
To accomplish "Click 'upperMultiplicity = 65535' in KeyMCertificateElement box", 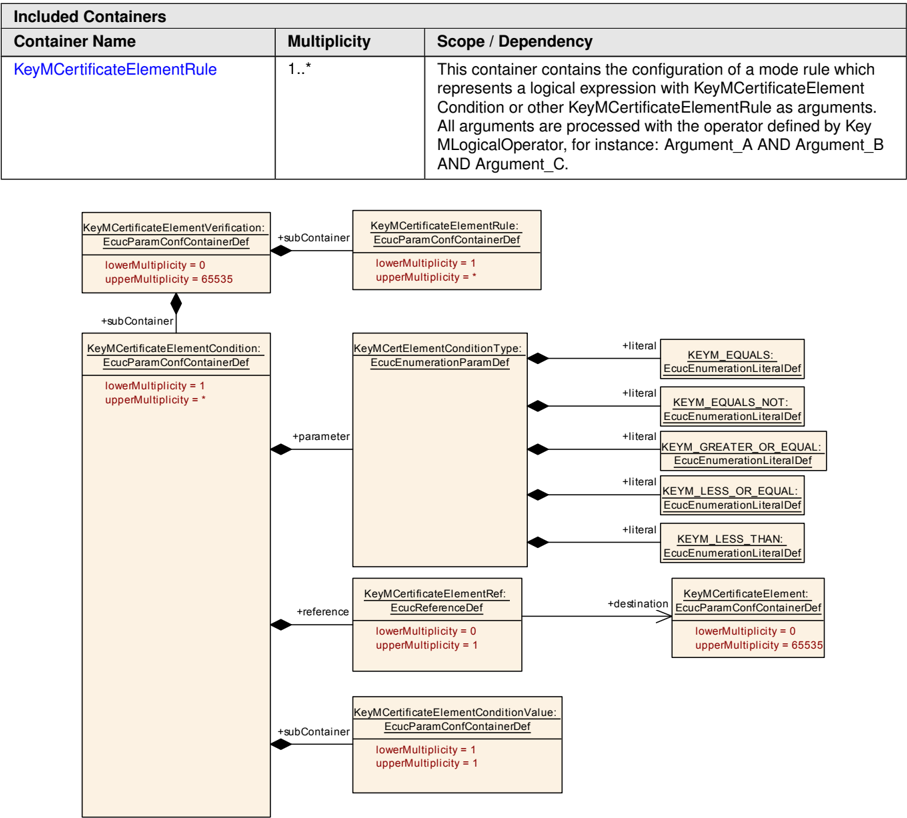I will 759,645.
